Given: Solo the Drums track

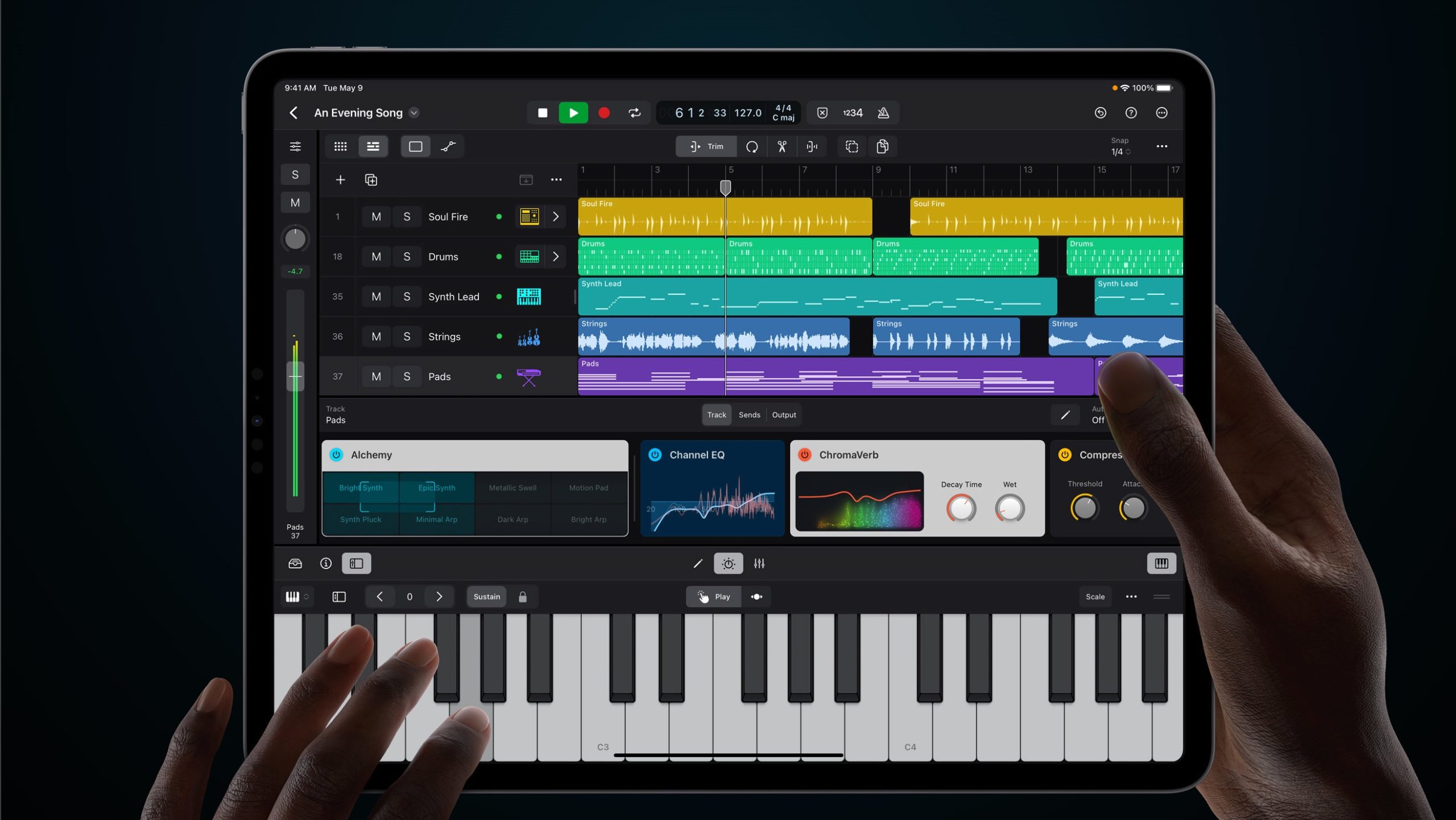Looking at the screenshot, I should pyautogui.click(x=407, y=257).
